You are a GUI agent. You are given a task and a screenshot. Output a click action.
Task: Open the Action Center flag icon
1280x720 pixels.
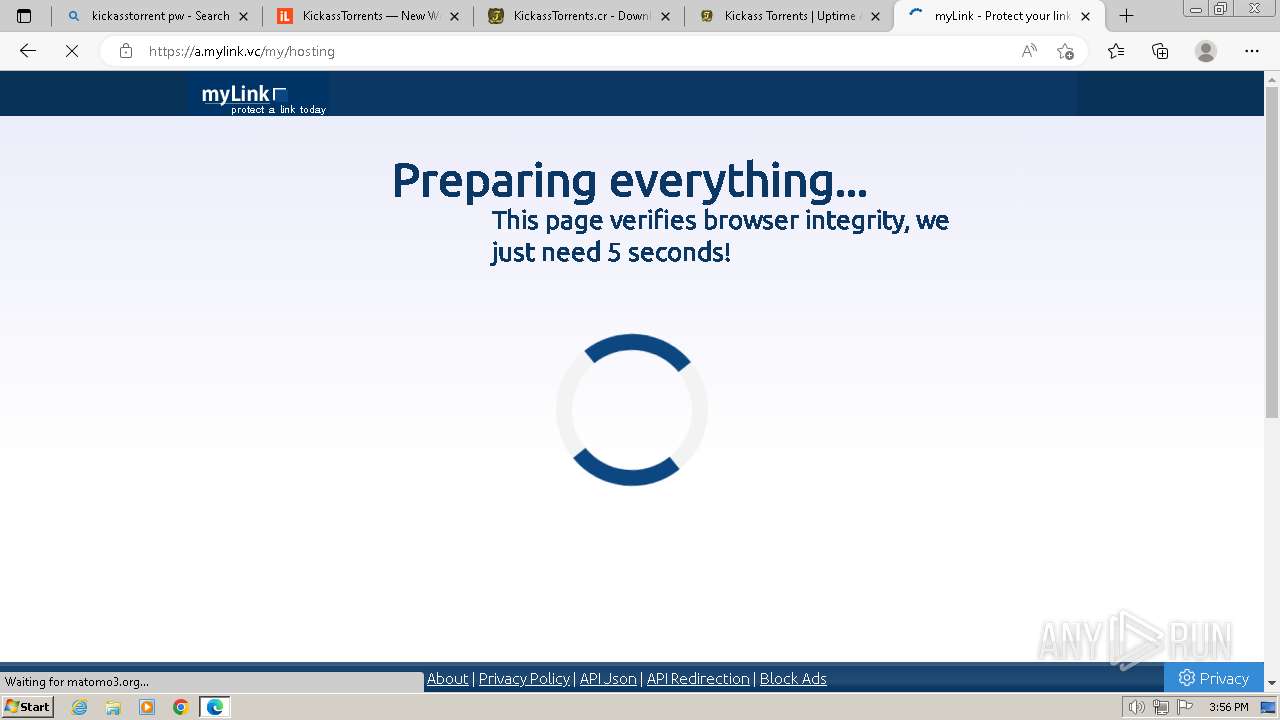(1184, 707)
